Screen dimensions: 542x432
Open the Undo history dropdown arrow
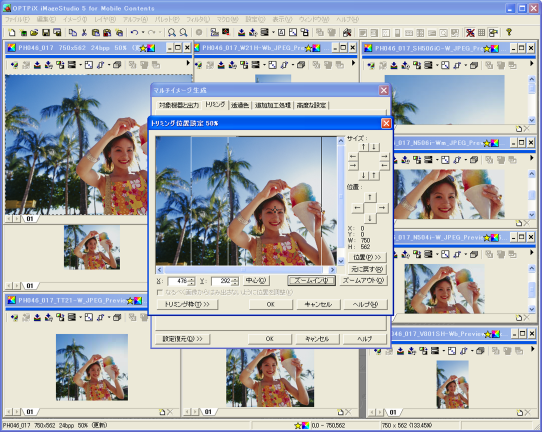143,33
